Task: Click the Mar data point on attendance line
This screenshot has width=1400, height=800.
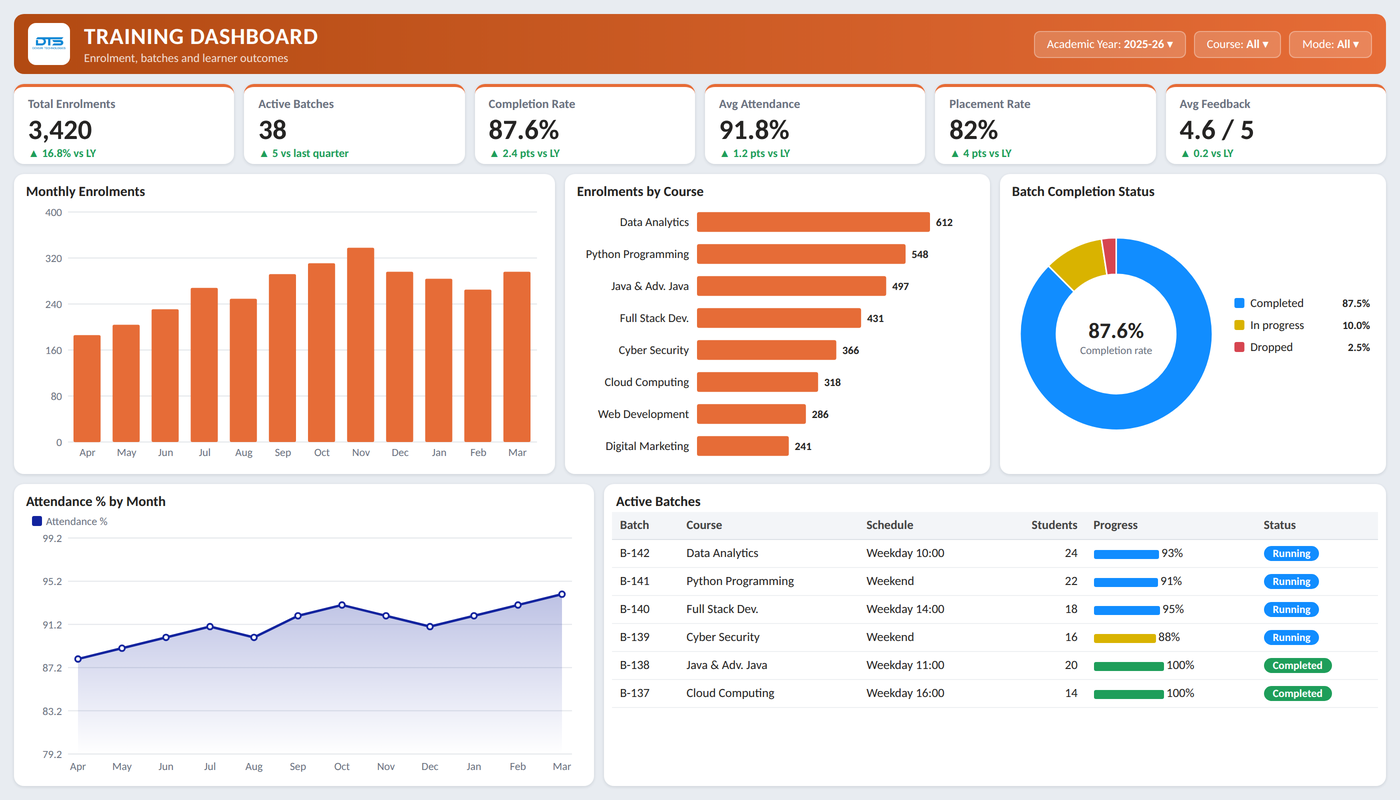Action: point(562,594)
